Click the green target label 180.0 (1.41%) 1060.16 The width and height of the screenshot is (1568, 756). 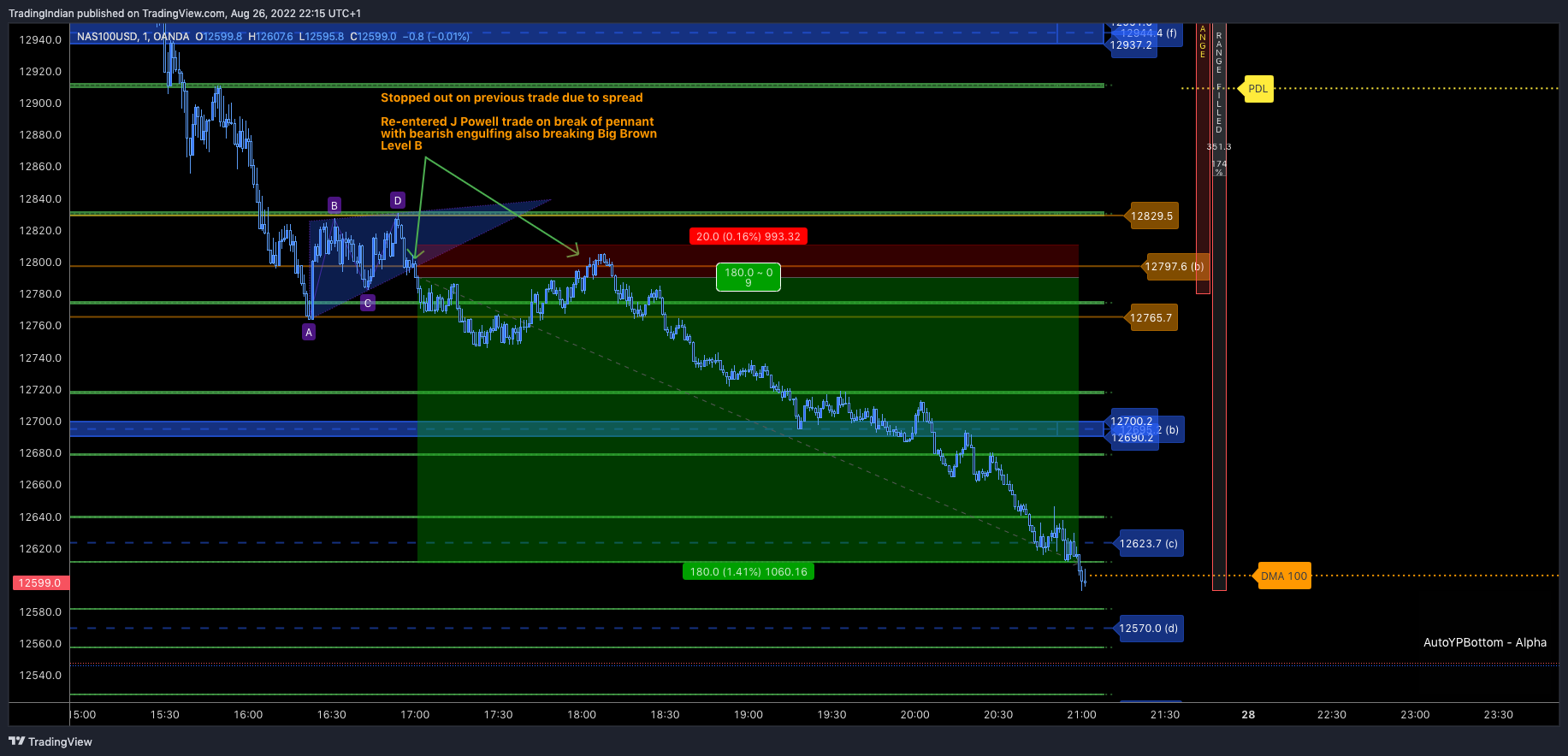[x=748, y=571]
